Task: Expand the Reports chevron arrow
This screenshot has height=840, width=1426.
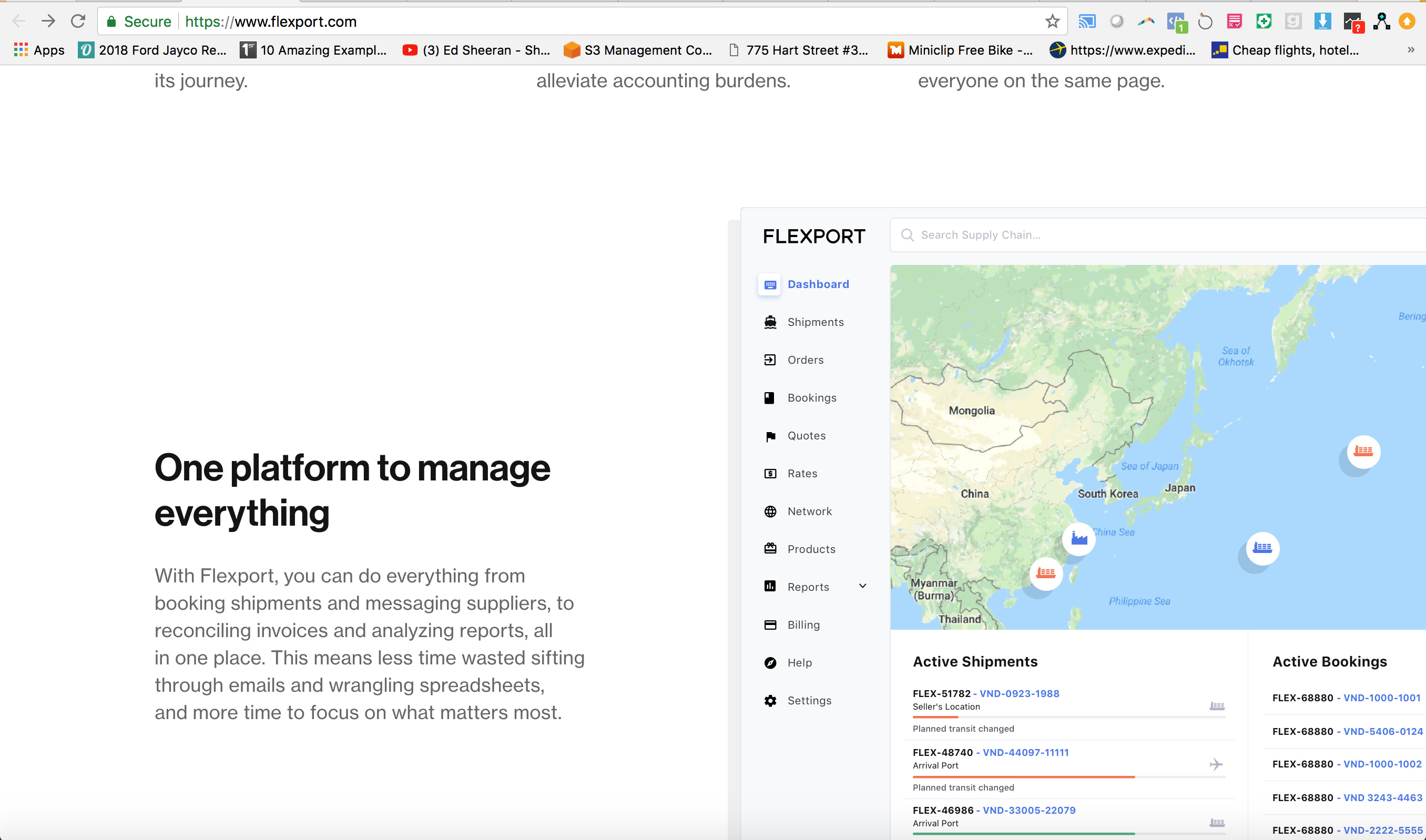Action: pyautogui.click(x=862, y=586)
